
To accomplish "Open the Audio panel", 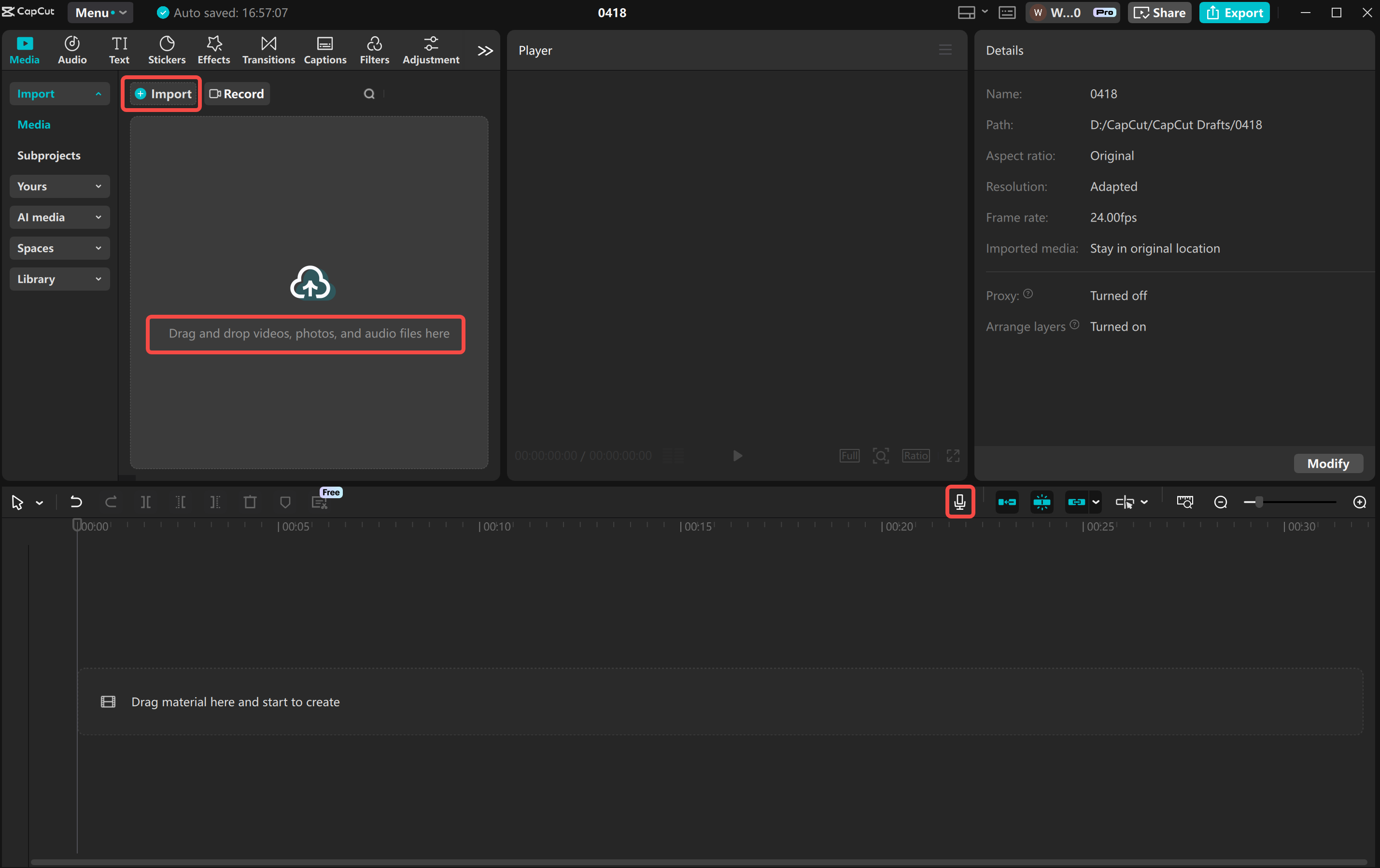I will [x=71, y=49].
